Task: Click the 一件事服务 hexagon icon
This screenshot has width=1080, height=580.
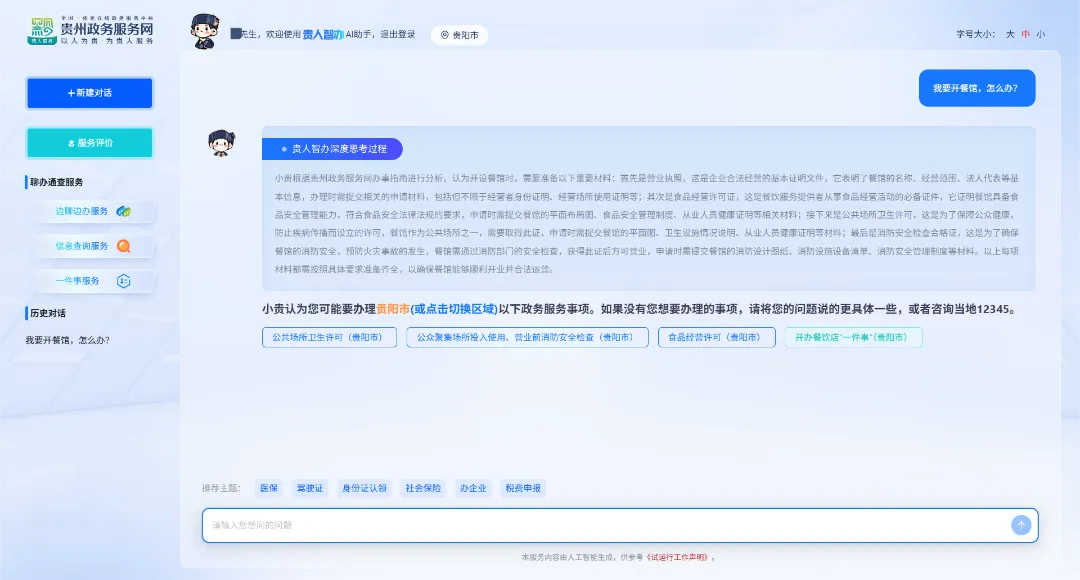Action: click(123, 281)
